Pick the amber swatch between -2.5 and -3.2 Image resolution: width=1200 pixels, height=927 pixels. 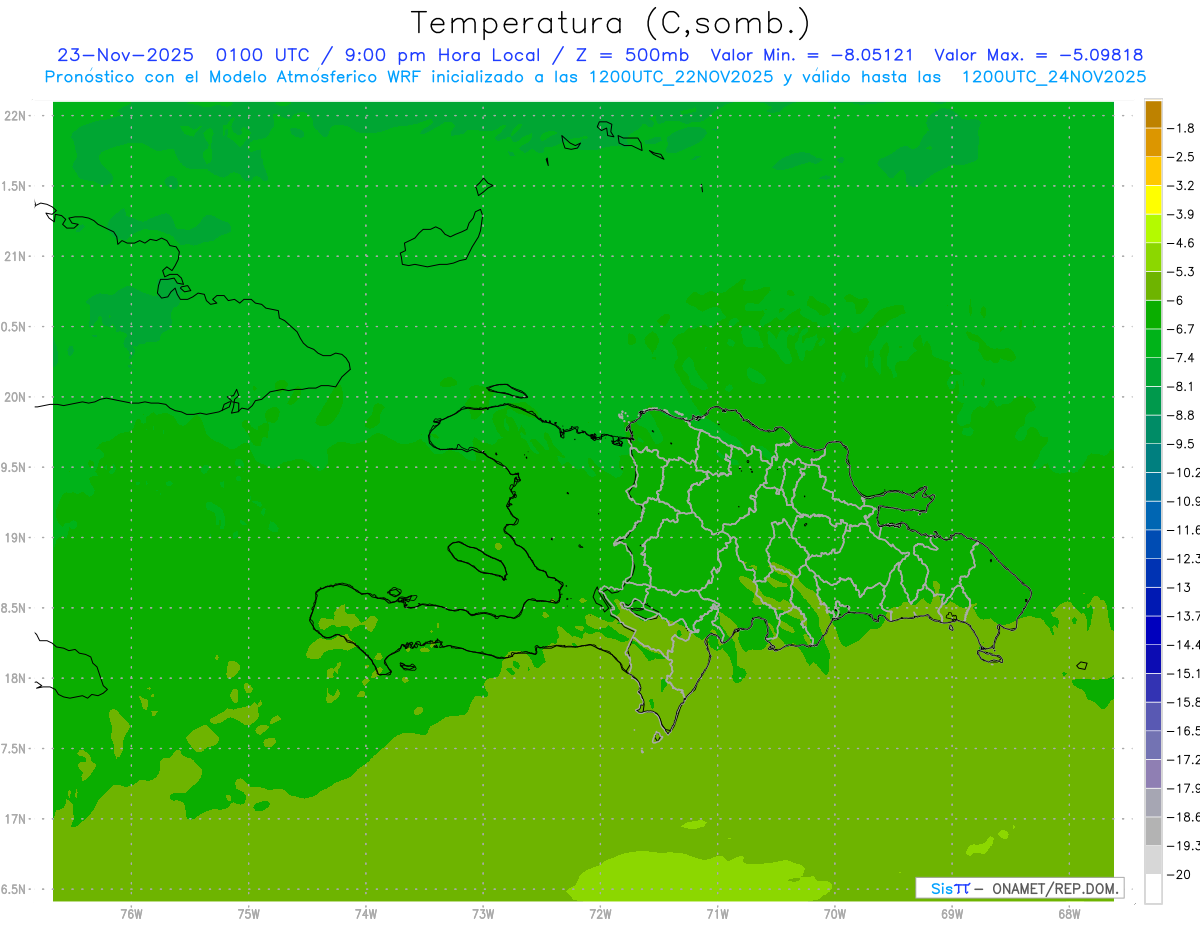click(x=1153, y=171)
